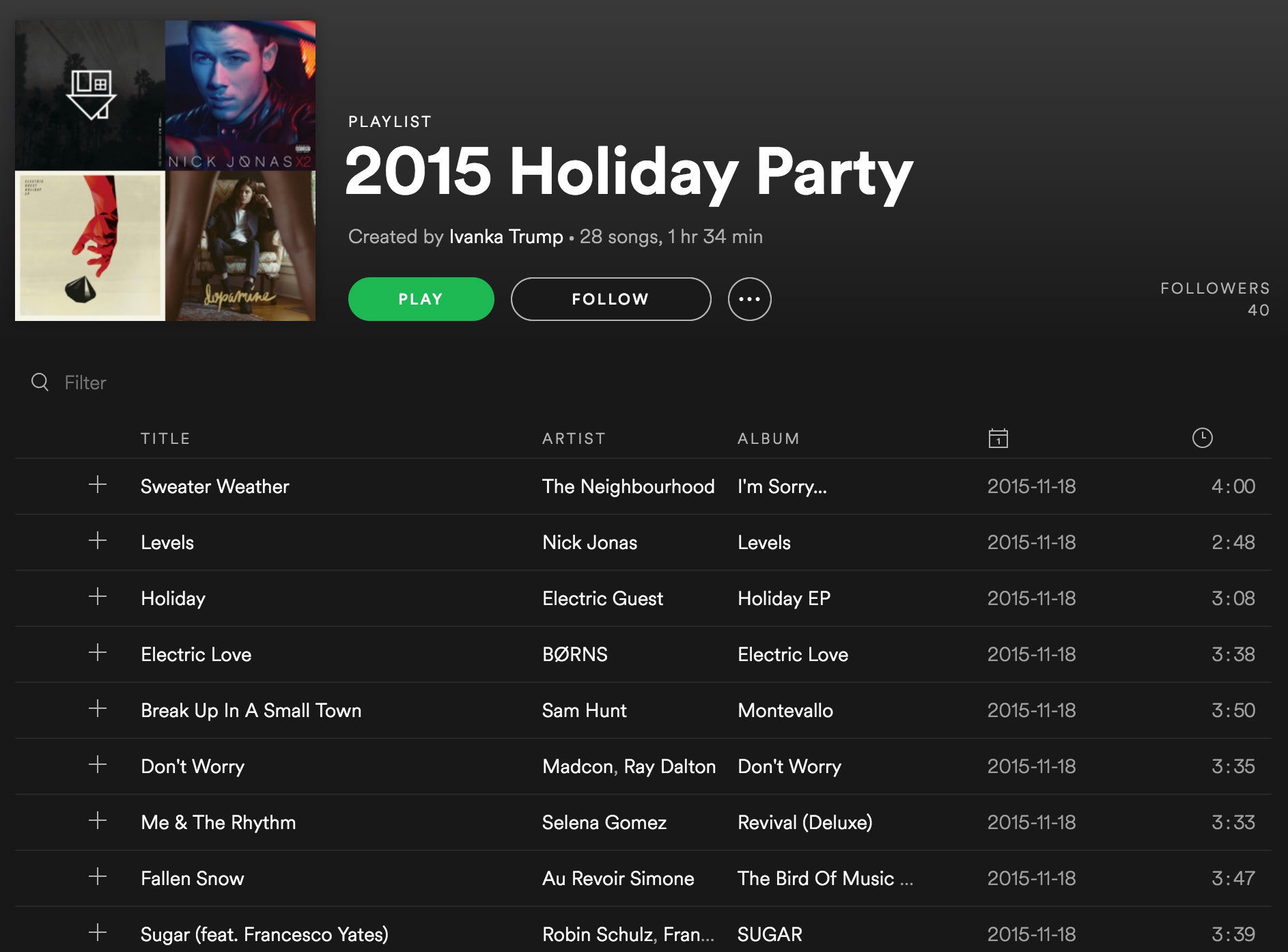Viewport: 1288px width, 952px height.
Task: Click The Neighbourhood album cover thumbnail
Action: (x=90, y=95)
